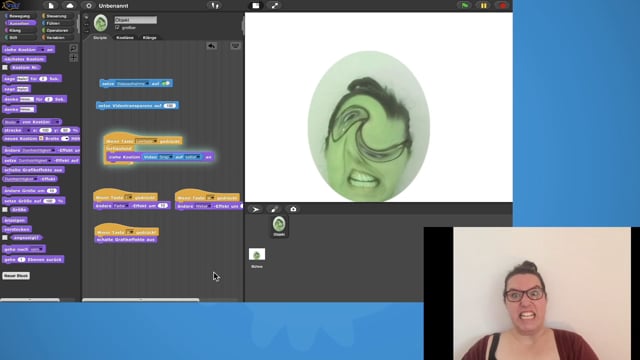
Task: Click the schalte Grafikeffekte aus palette block
Action: click(x=33, y=170)
